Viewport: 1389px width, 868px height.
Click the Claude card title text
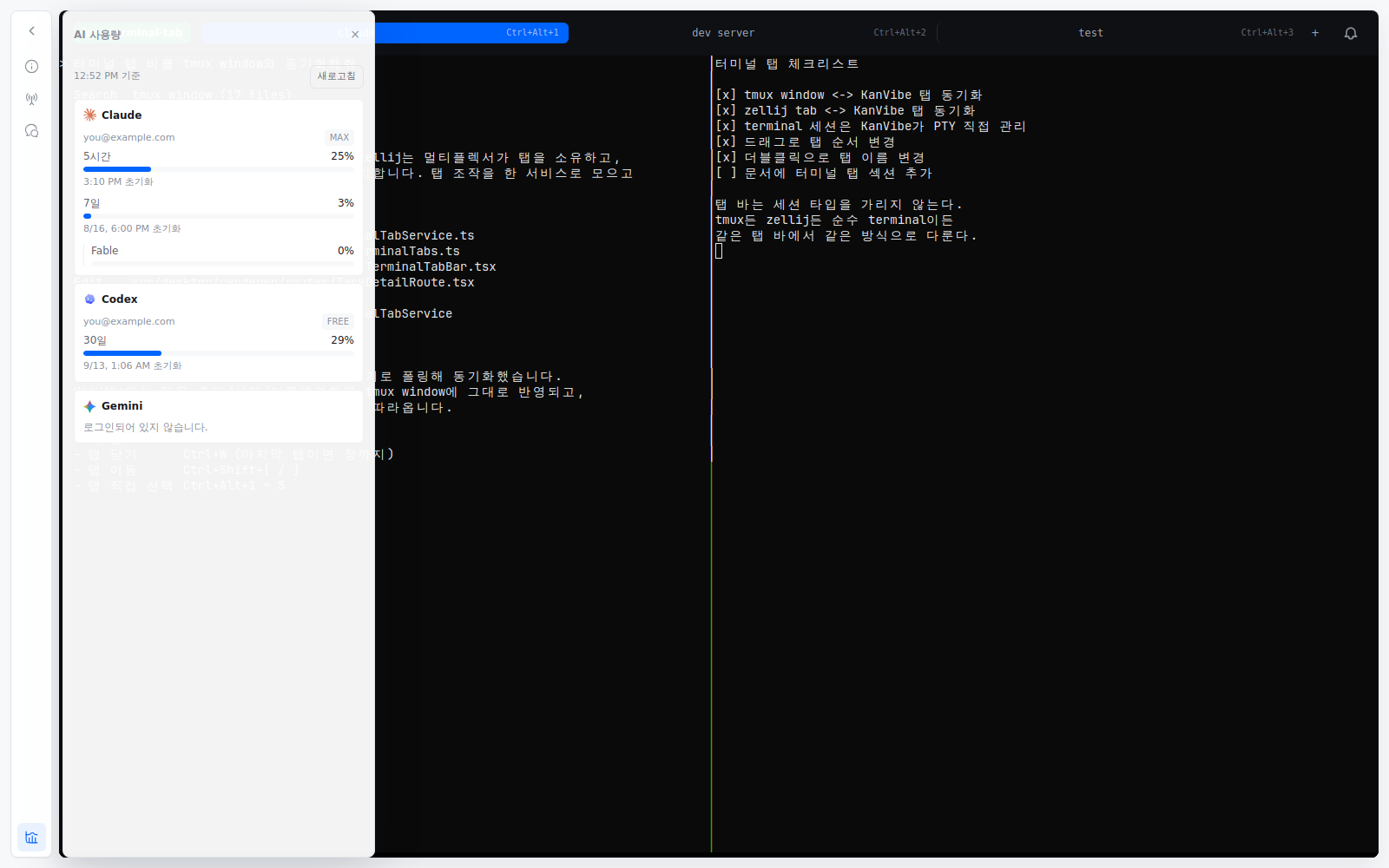point(122,115)
